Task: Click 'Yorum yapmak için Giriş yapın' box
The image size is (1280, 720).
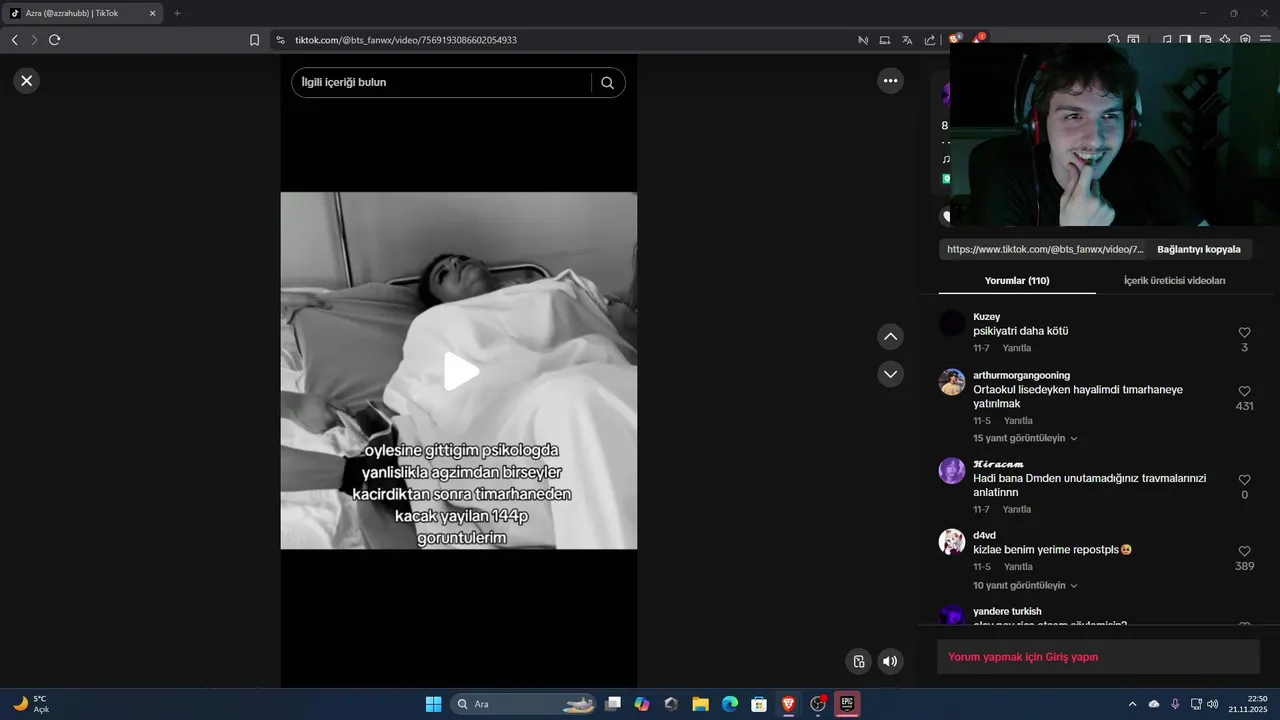Action: 1098,657
